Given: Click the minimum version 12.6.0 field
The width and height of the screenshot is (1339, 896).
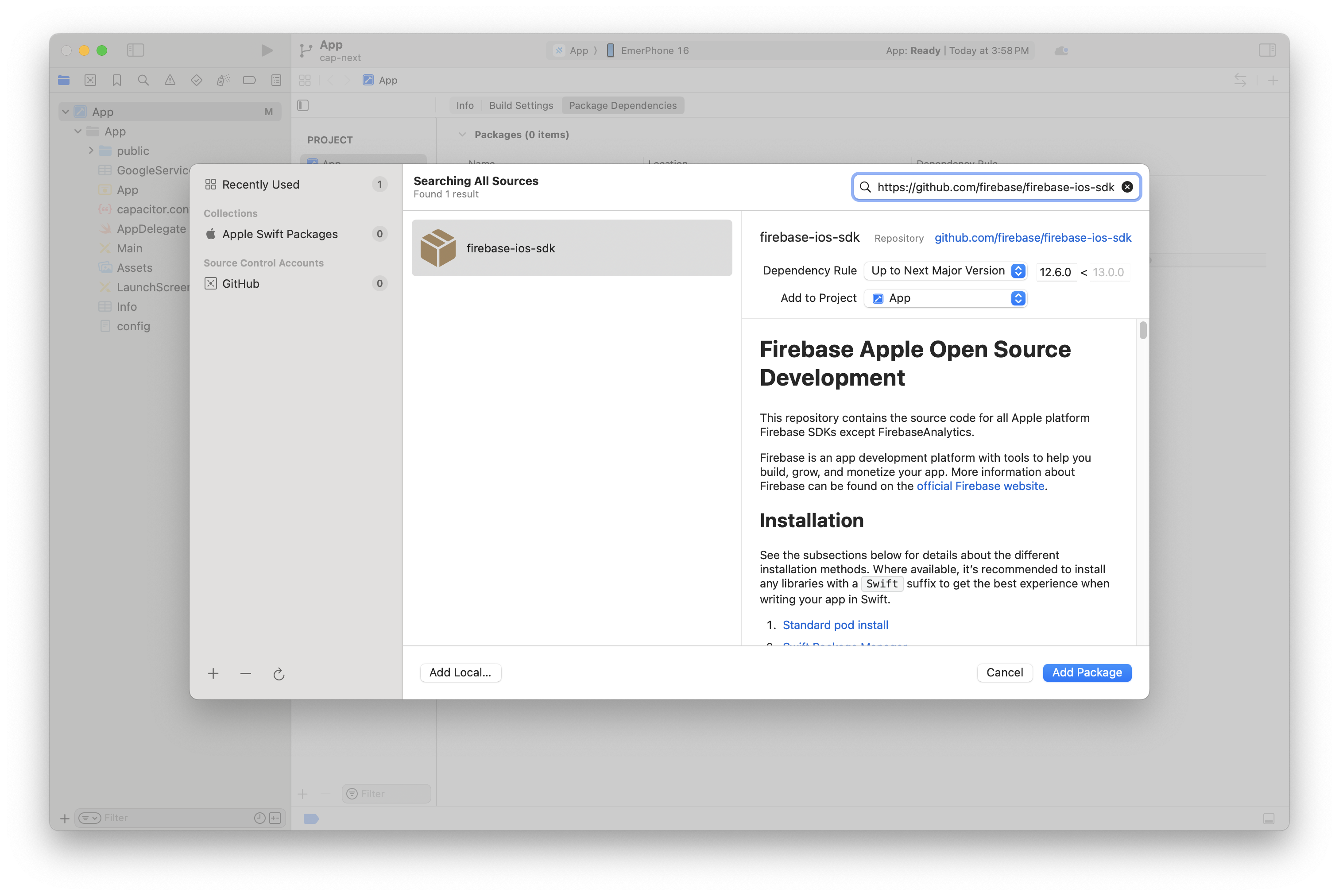Looking at the screenshot, I should pos(1055,272).
